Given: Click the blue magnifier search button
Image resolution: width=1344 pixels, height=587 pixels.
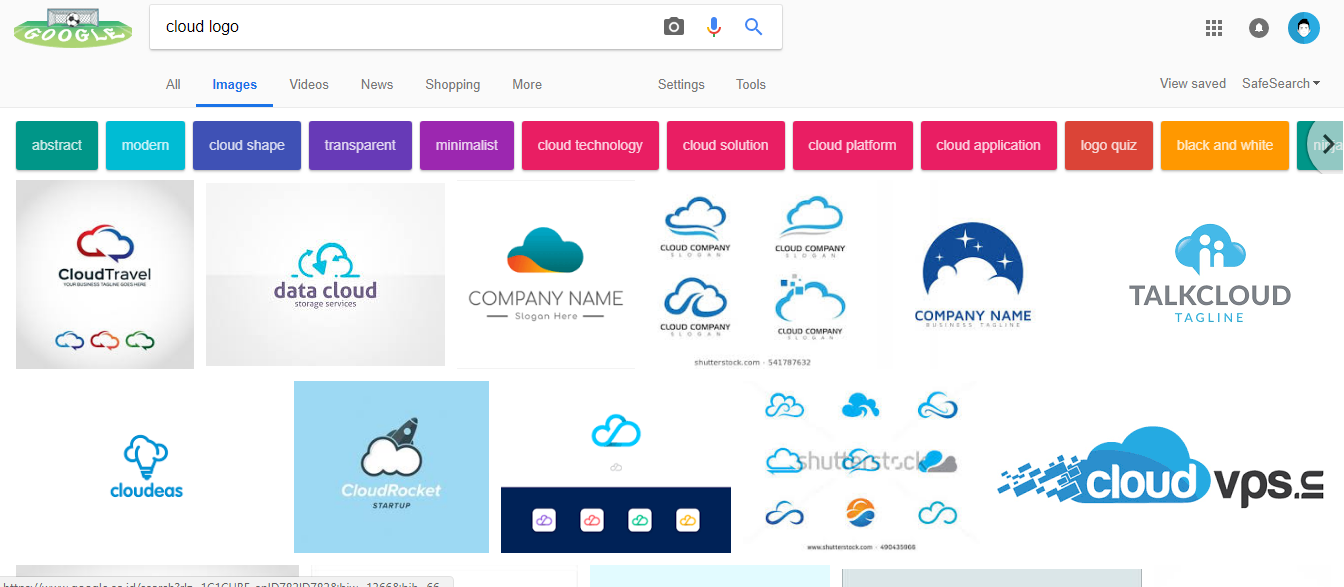Looking at the screenshot, I should click(x=754, y=27).
